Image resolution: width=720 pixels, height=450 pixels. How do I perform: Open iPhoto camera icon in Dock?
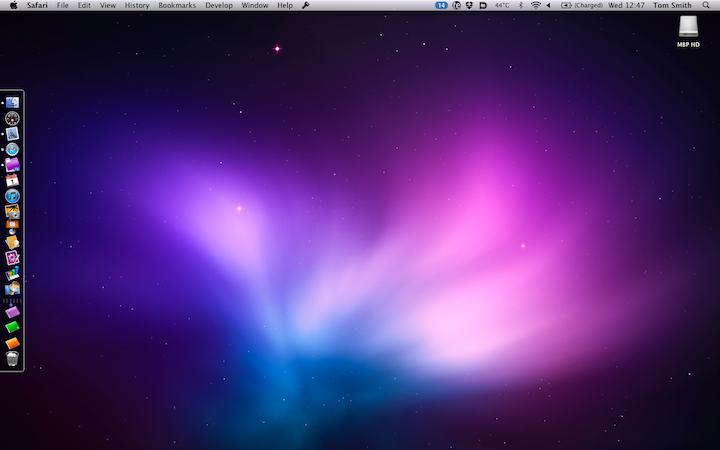(x=12, y=212)
